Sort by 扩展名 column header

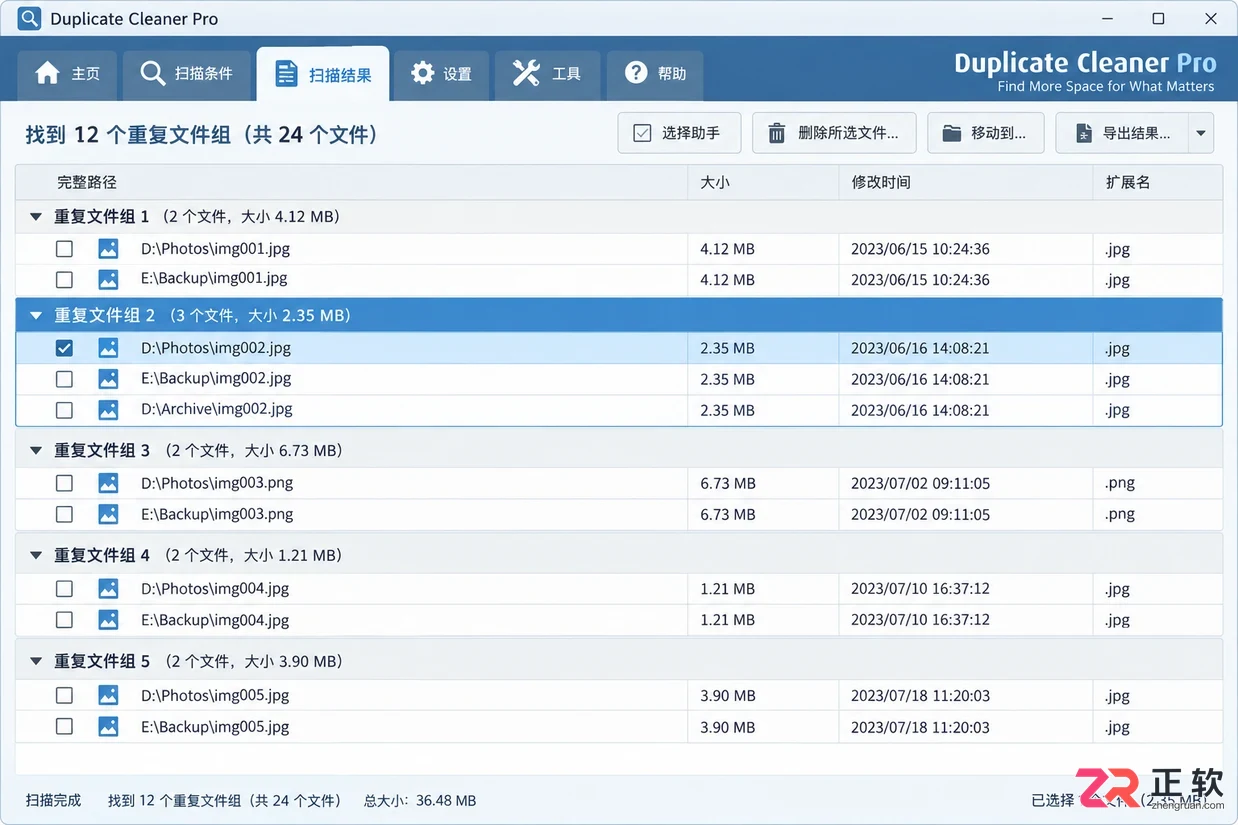click(1158, 182)
